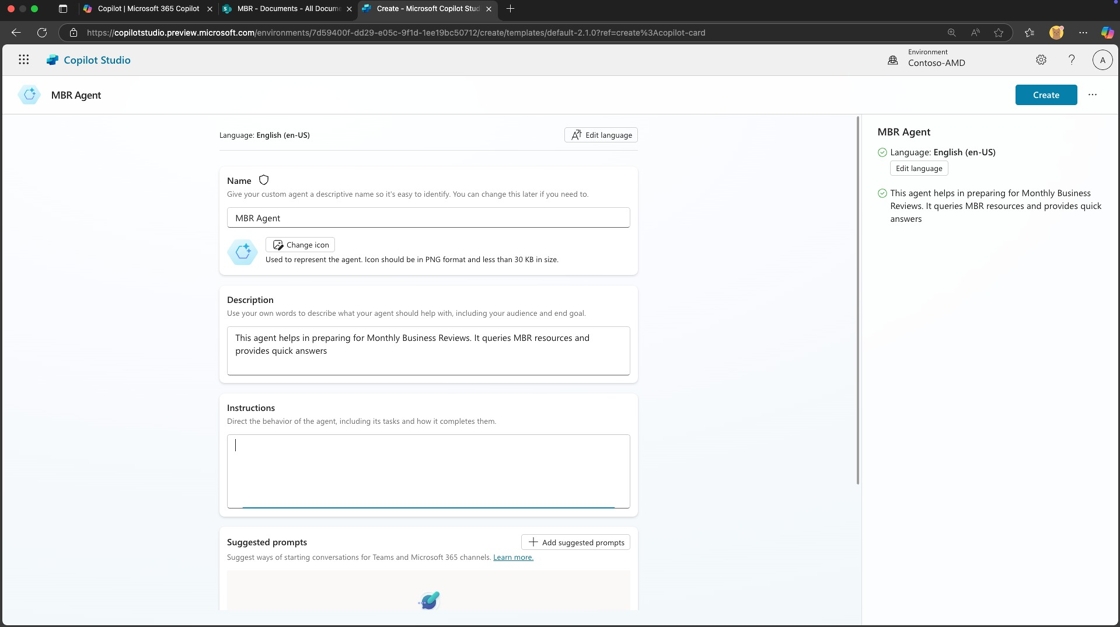Viewport: 1120px width, 627px height.
Task: Click Edit language in the right panel
Action: coord(918,169)
